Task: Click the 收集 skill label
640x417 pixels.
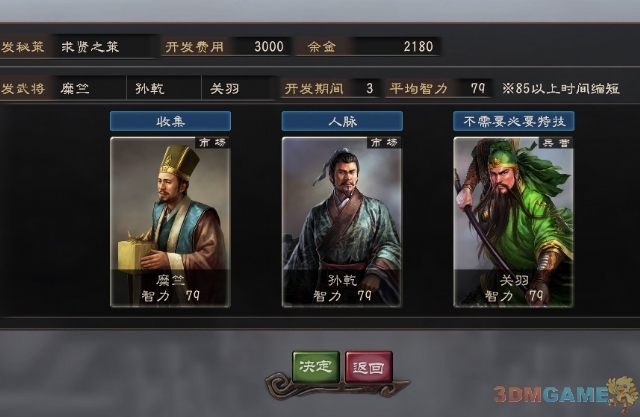Action: (x=170, y=121)
